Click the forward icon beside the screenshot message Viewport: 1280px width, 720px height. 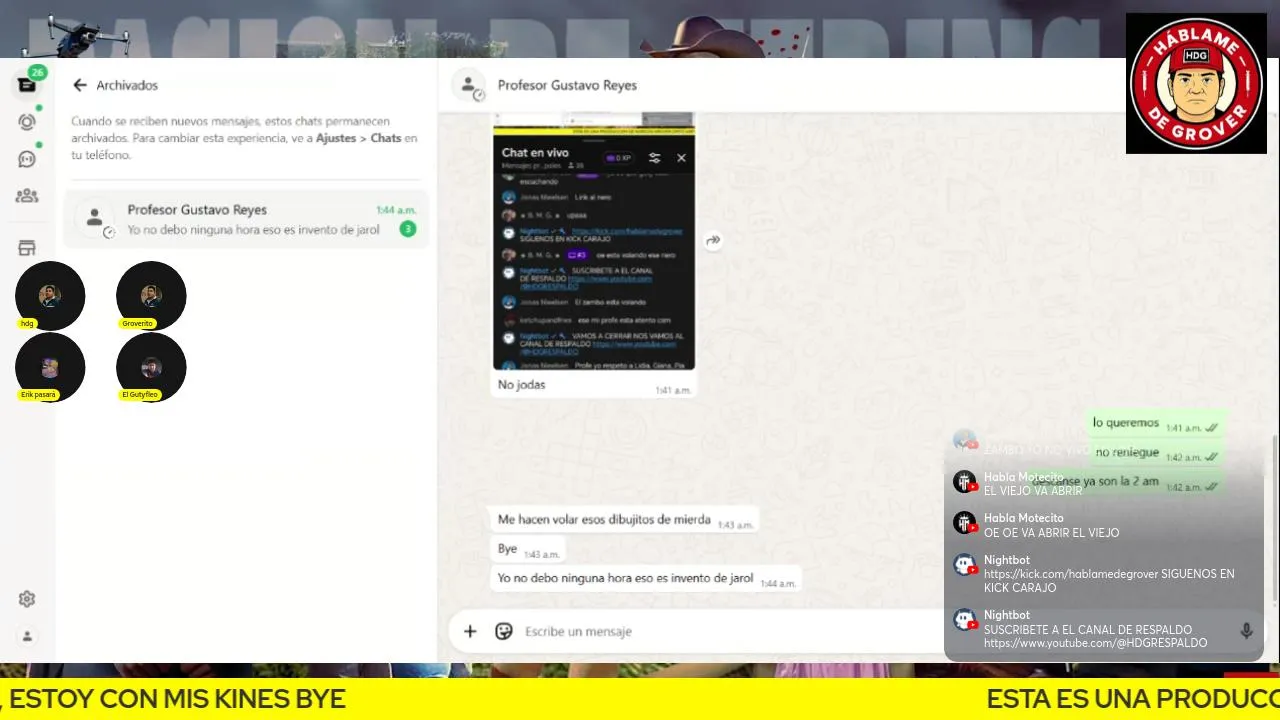tap(713, 241)
